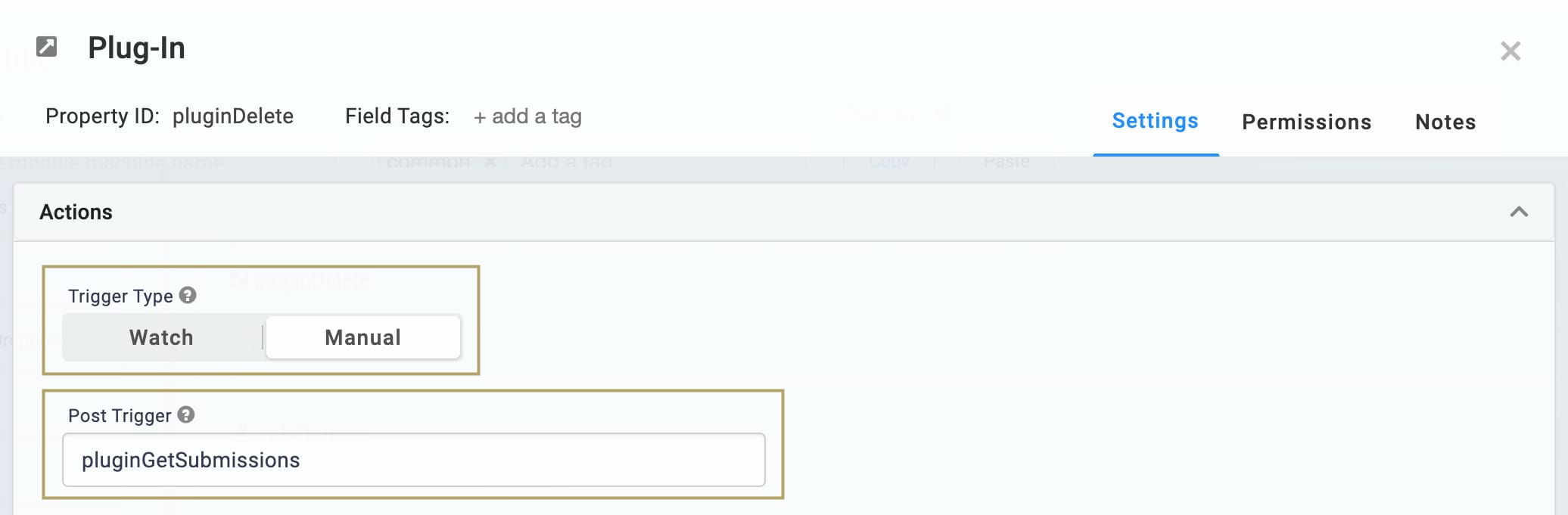Viewport: 1568px width, 515px height.
Task: Switch to the Settings tab
Action: [1156, 121]
